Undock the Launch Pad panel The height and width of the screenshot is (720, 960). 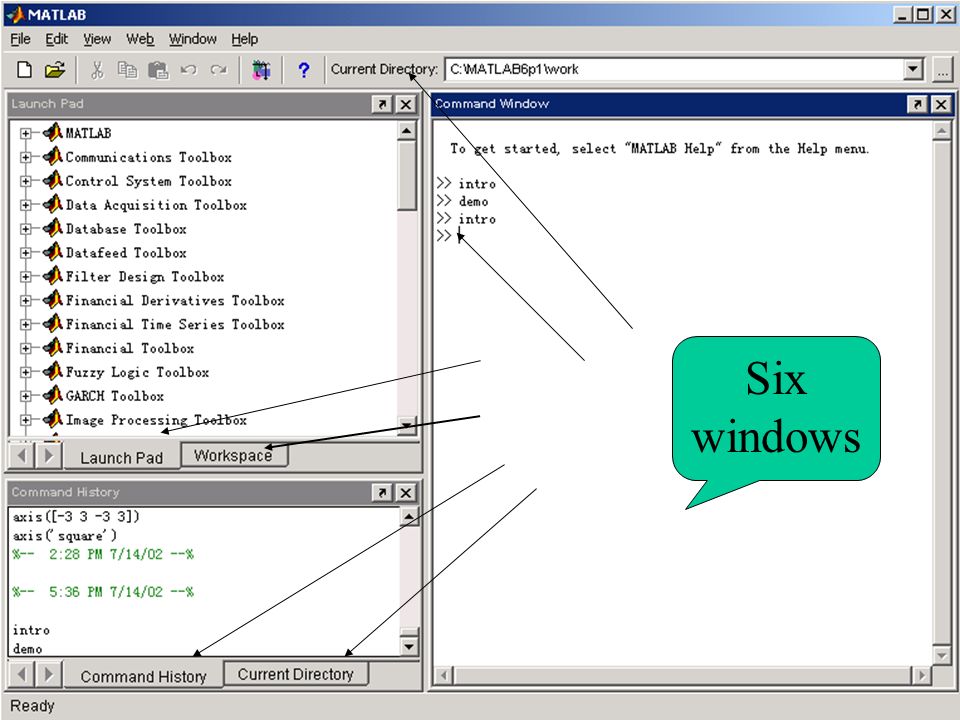tap(382, 104)
